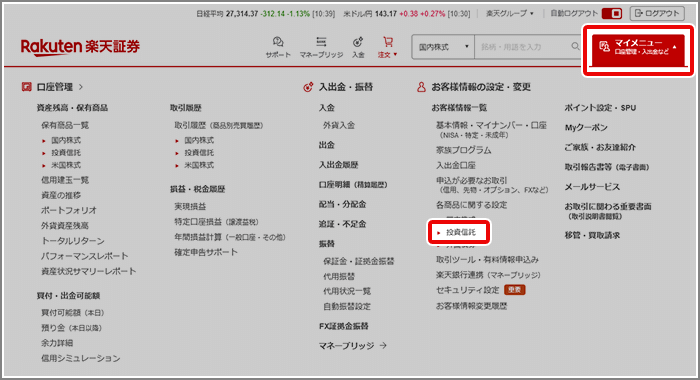700x380 pixels.
Task: Open 資産状況サマリーレポート
Action: (x=89, y=271)
